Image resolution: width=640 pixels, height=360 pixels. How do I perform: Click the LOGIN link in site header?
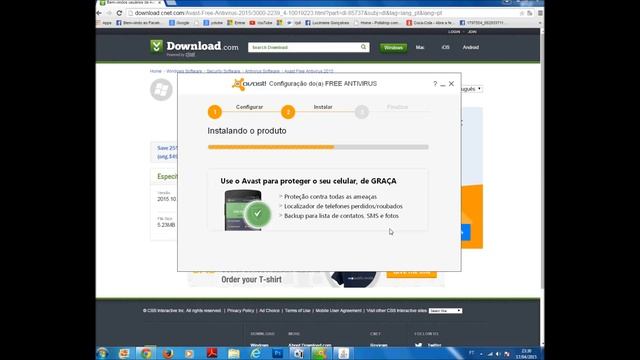pos(454,32)
